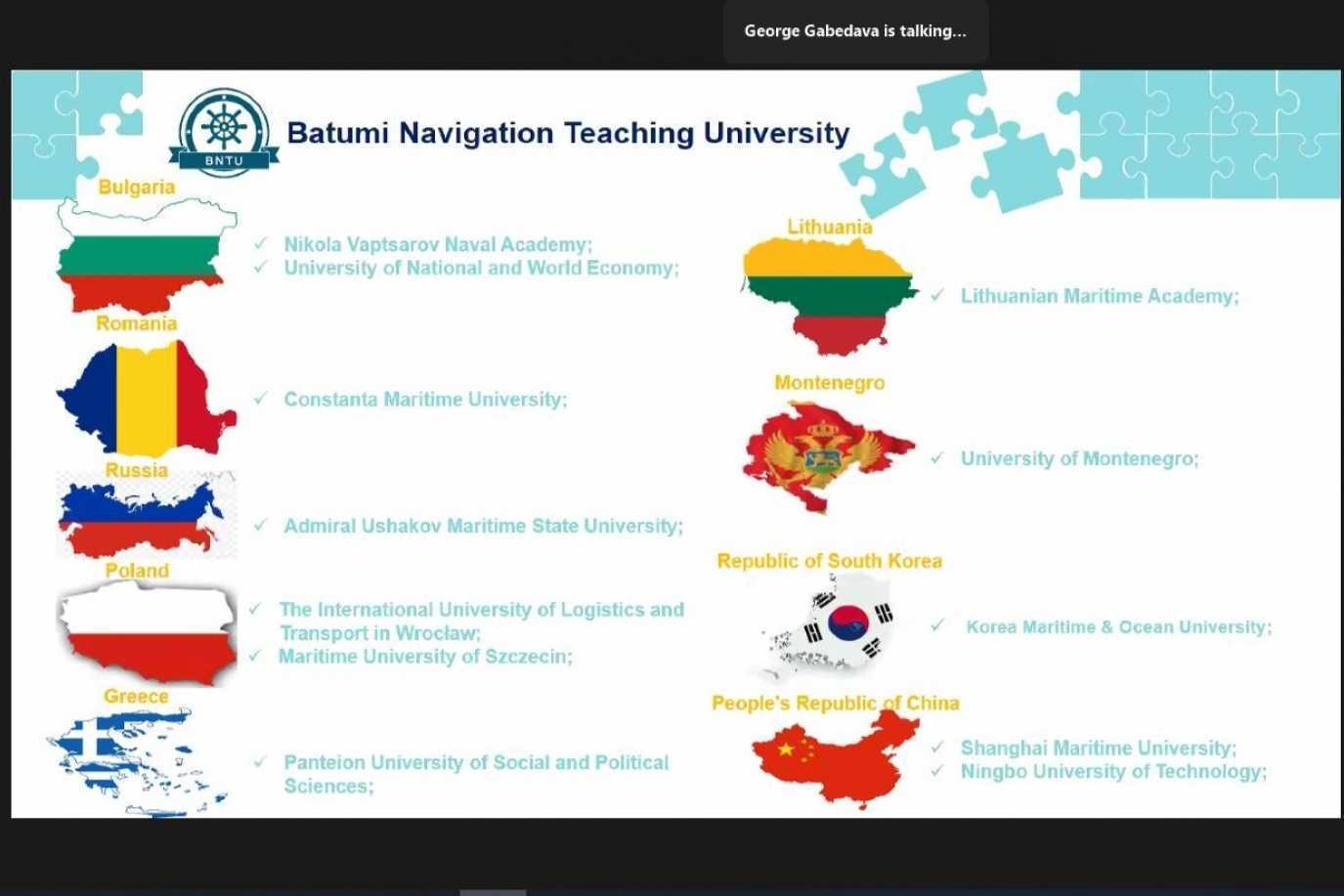Click 'Panteion University of Social and Political Sciences' text

click(x=476, y=774)
